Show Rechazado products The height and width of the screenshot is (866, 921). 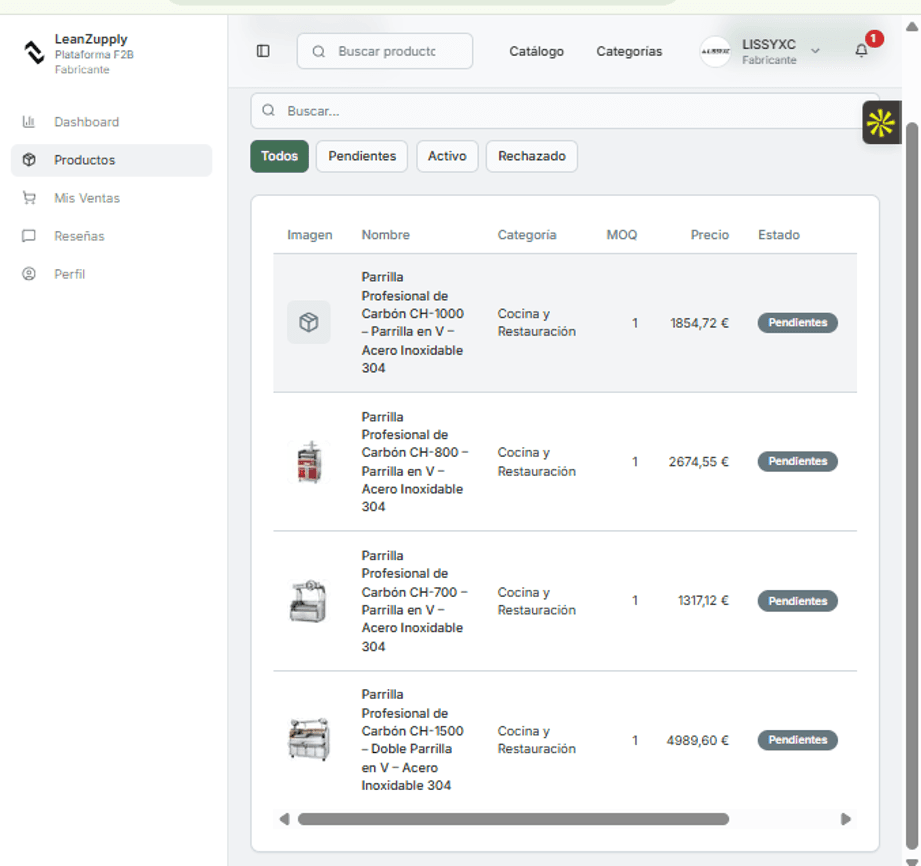click(532, 156)
